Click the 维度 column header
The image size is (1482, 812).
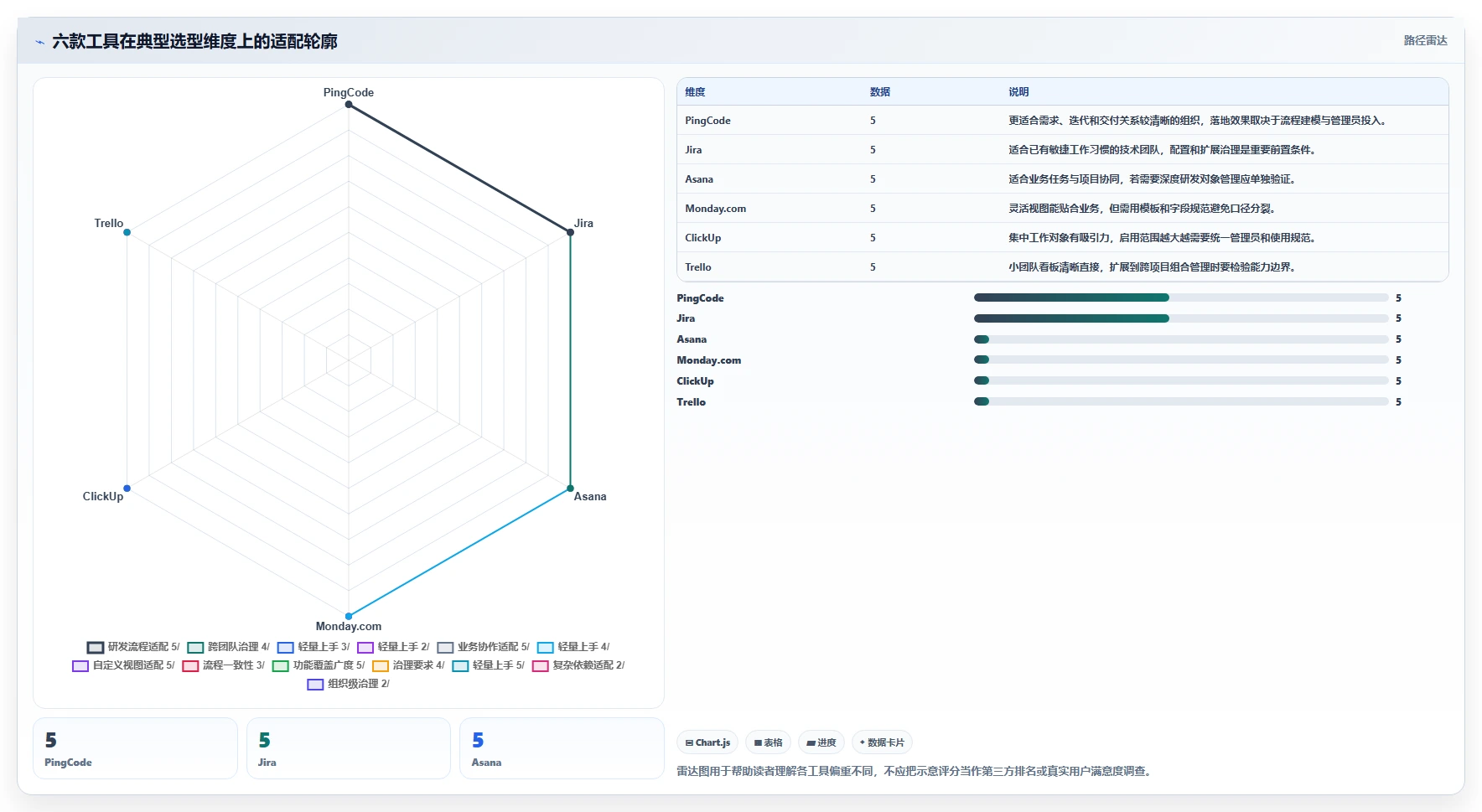[695, 92]
